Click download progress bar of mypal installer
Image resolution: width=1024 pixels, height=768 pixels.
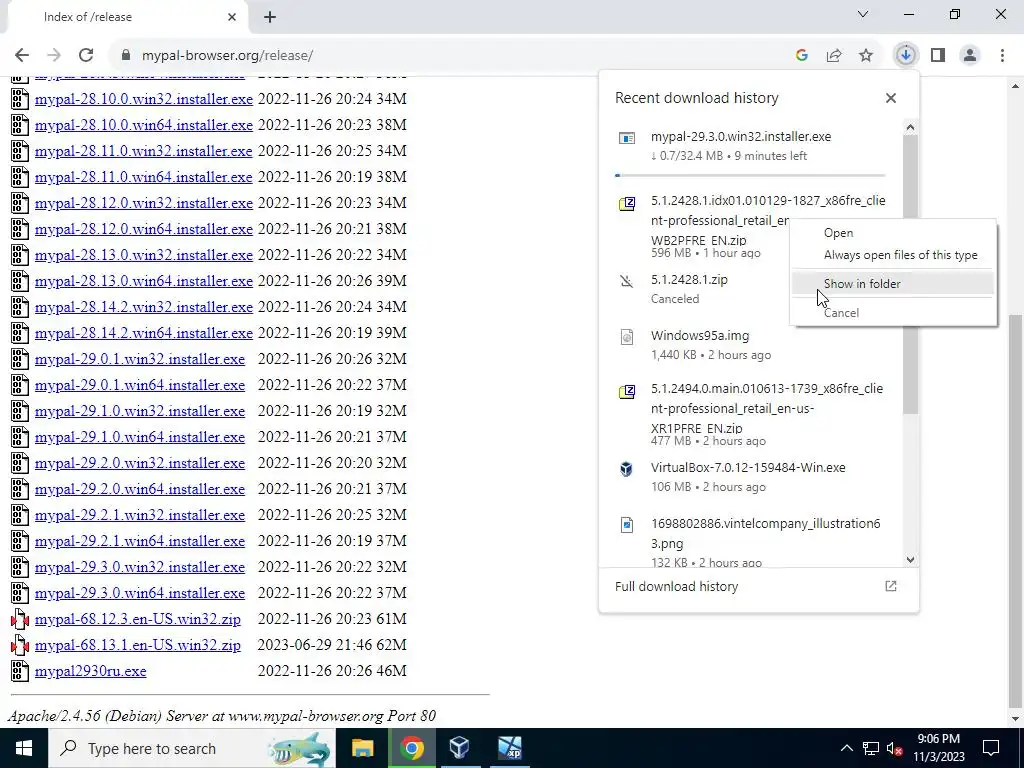[750, 175]
